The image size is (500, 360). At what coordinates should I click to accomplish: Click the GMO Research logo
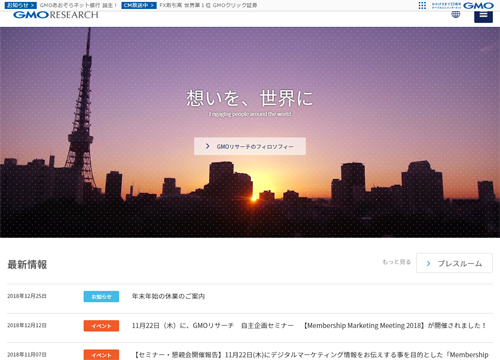[x=56, y=15]
